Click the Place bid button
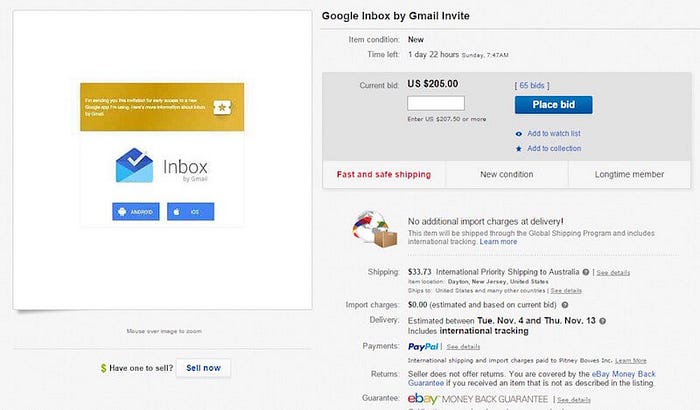700x410 pixels. point(554,105)
